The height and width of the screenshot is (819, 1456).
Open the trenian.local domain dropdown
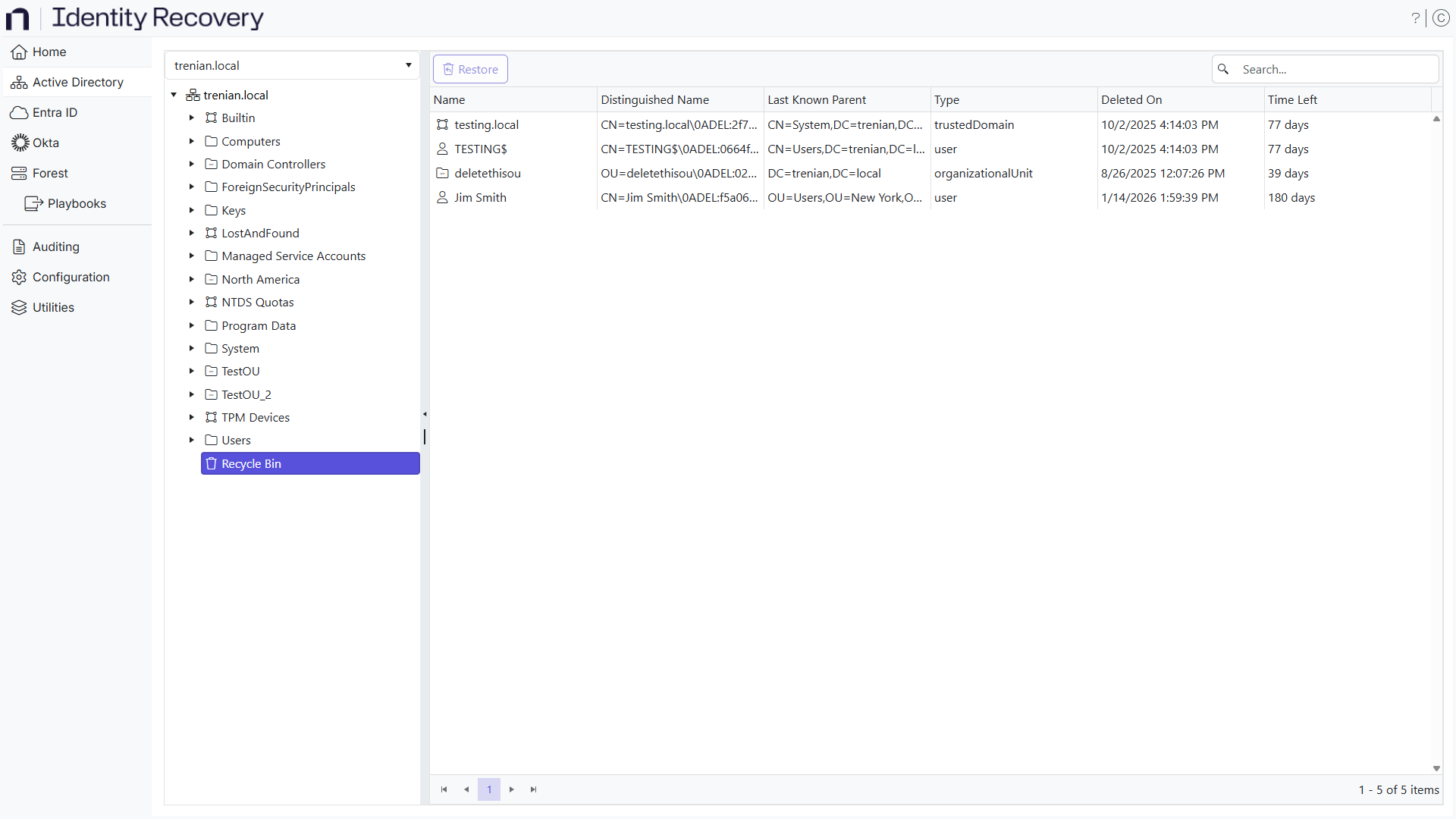click(x=408, y=65)
